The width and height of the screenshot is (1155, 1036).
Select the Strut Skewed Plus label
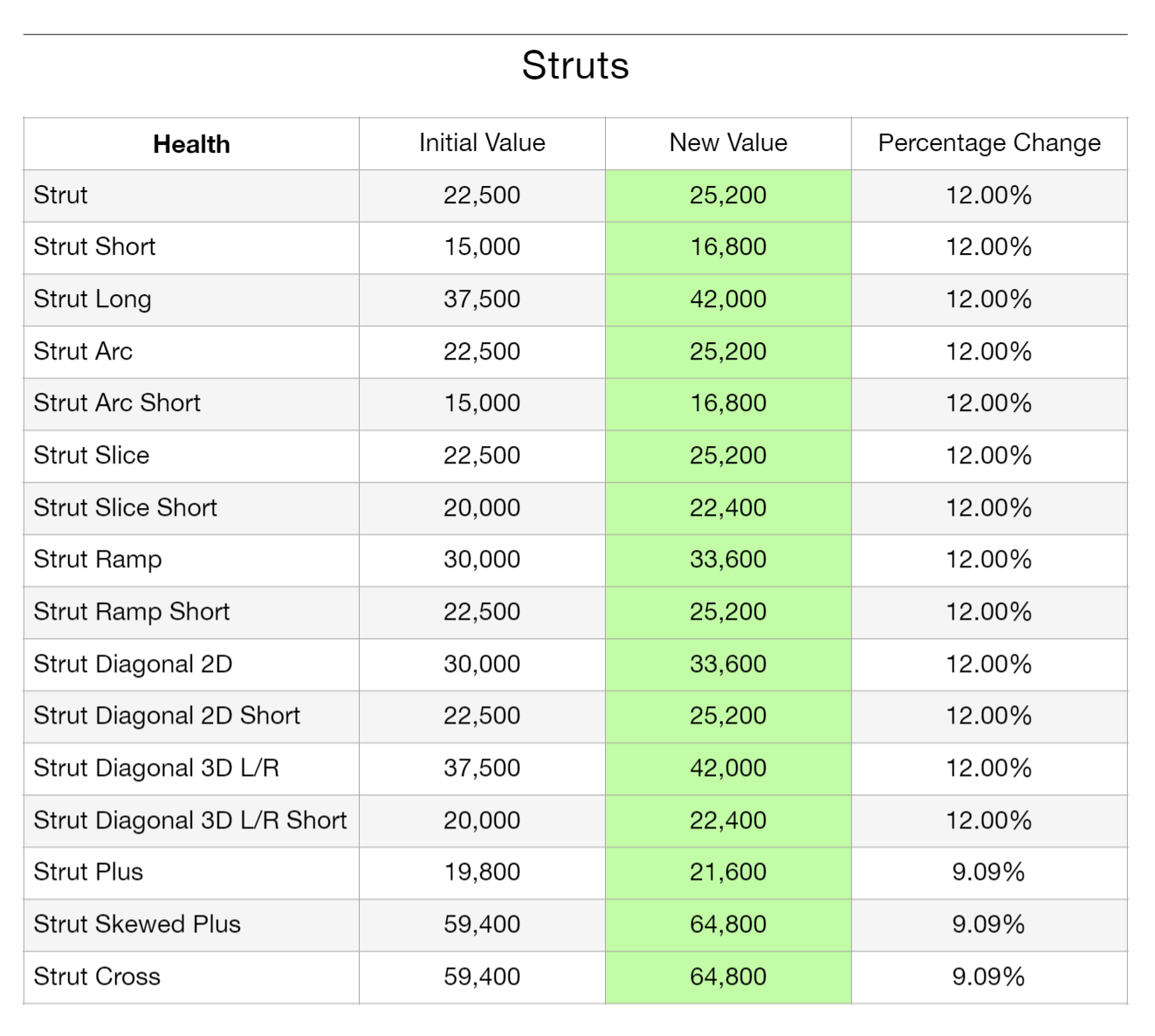click(137, 924)
